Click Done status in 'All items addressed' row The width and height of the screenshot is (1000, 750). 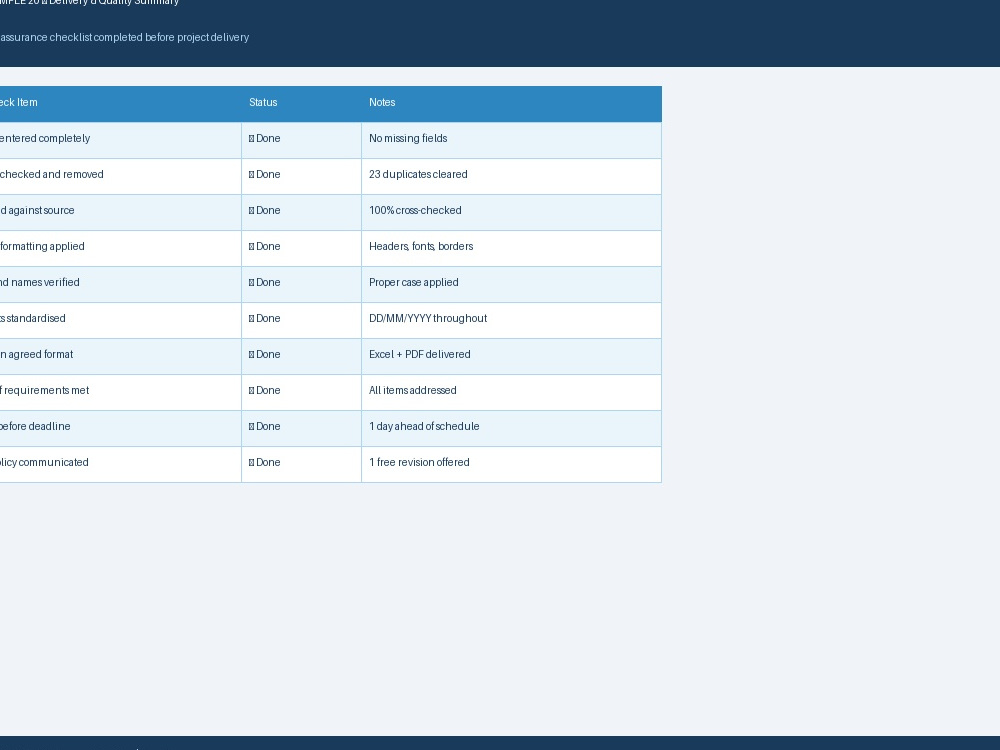point(301,392)
